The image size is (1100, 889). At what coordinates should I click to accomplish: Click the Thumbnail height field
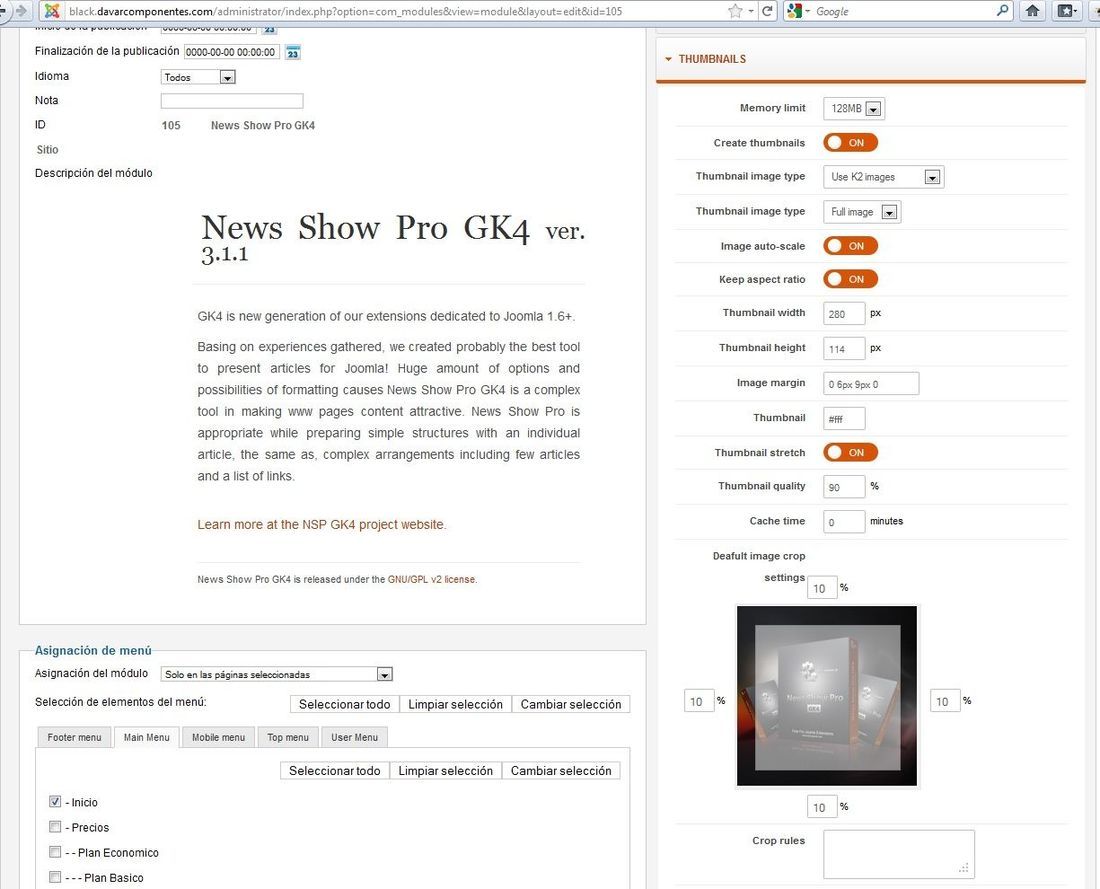844,349
